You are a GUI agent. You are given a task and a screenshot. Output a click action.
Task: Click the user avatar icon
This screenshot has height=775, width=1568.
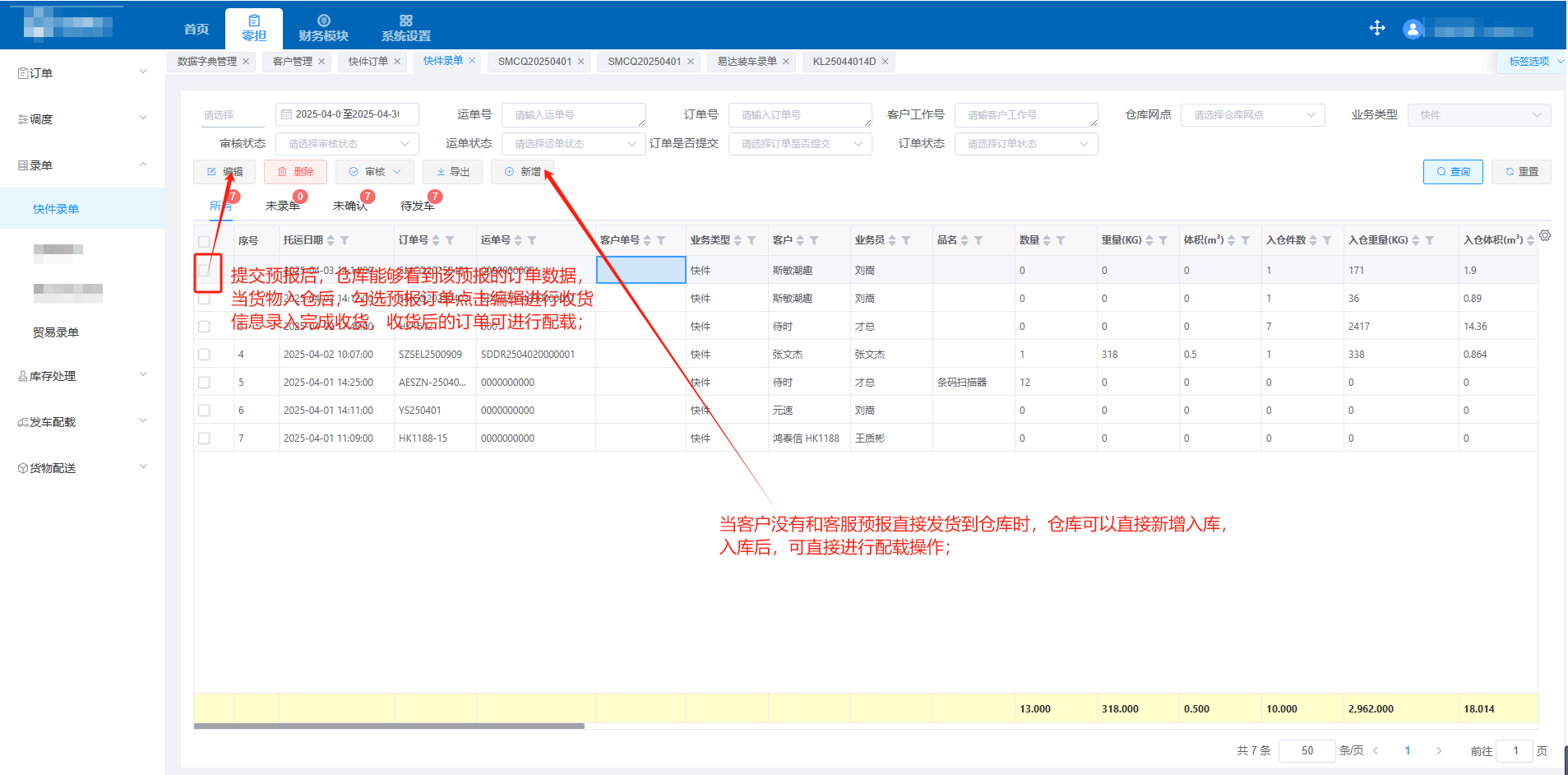(x=1413, y=30)
